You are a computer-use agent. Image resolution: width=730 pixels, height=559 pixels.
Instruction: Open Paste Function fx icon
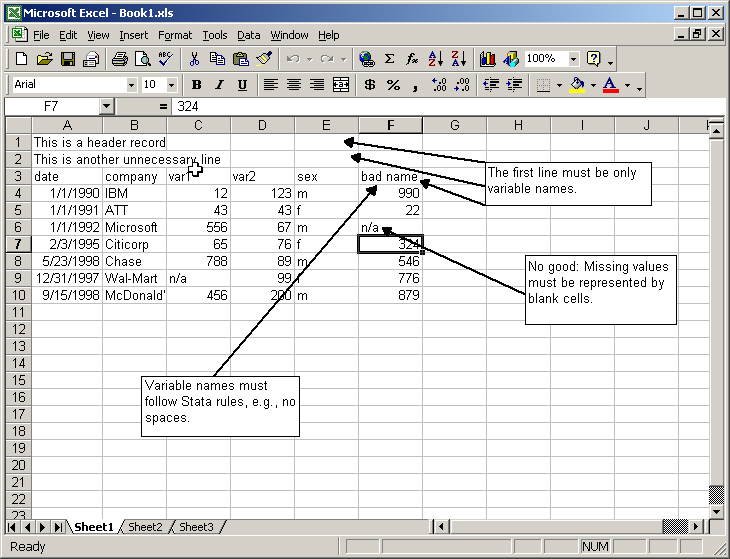tap(412, 59)
